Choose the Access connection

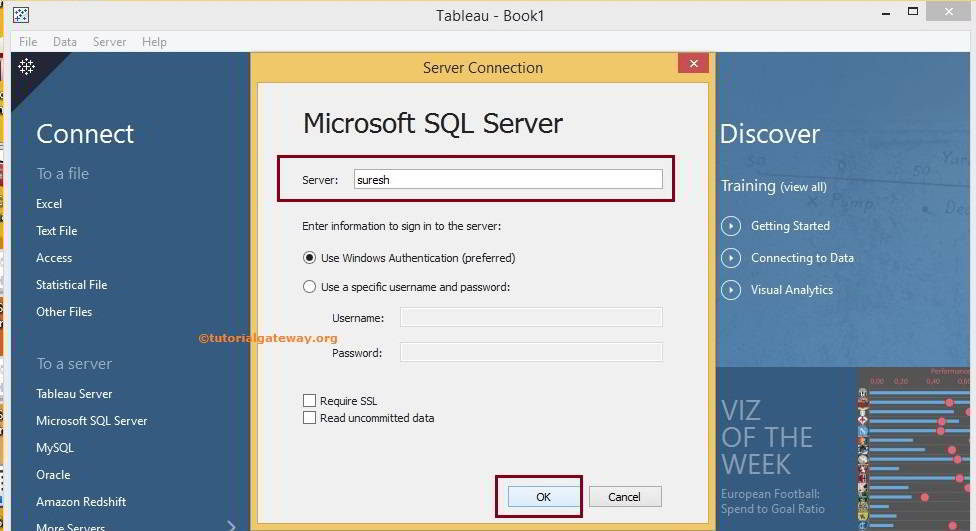click(x=54, y=258)
